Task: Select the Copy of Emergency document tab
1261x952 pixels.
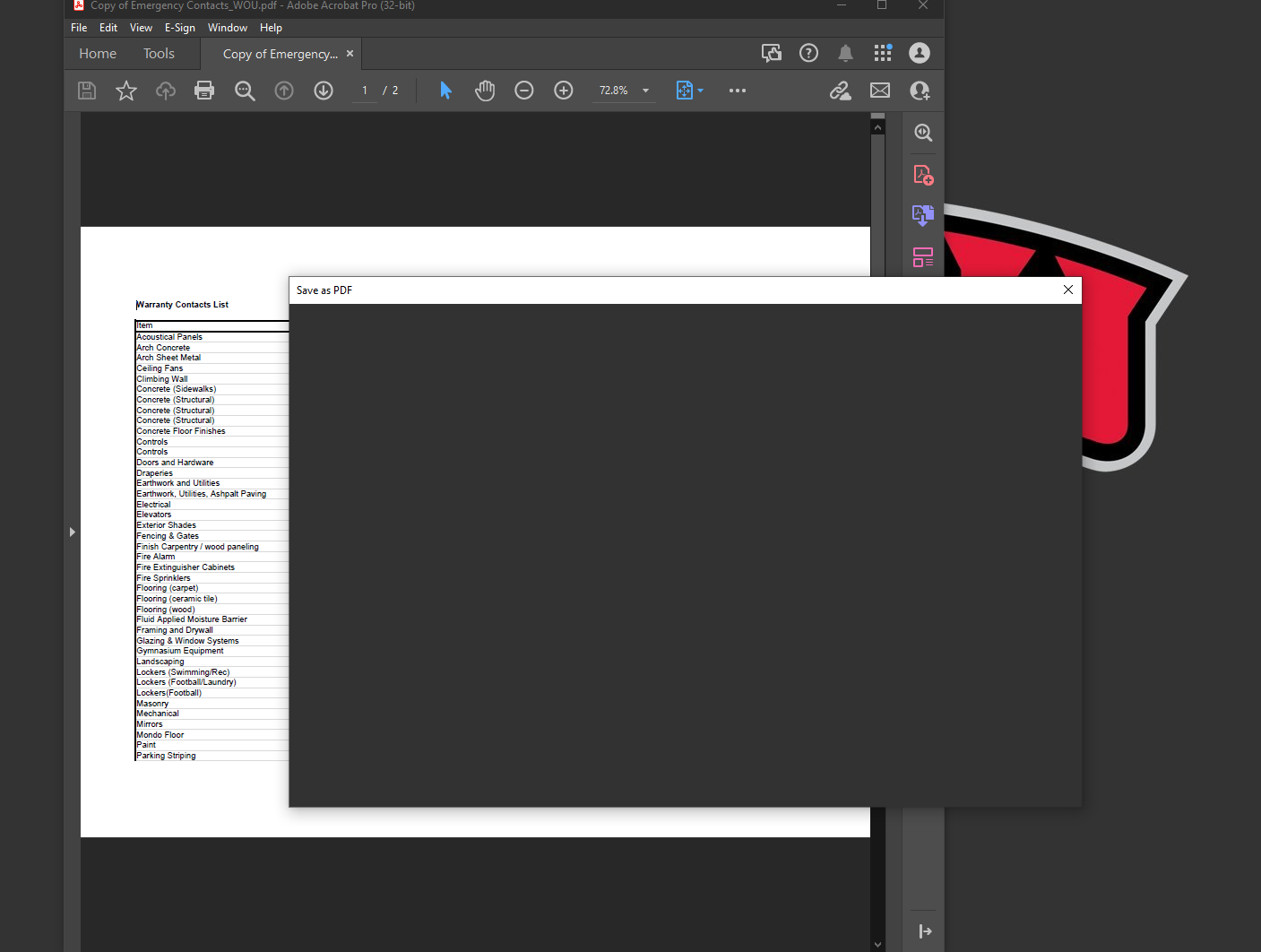Action: click(281, 54)
